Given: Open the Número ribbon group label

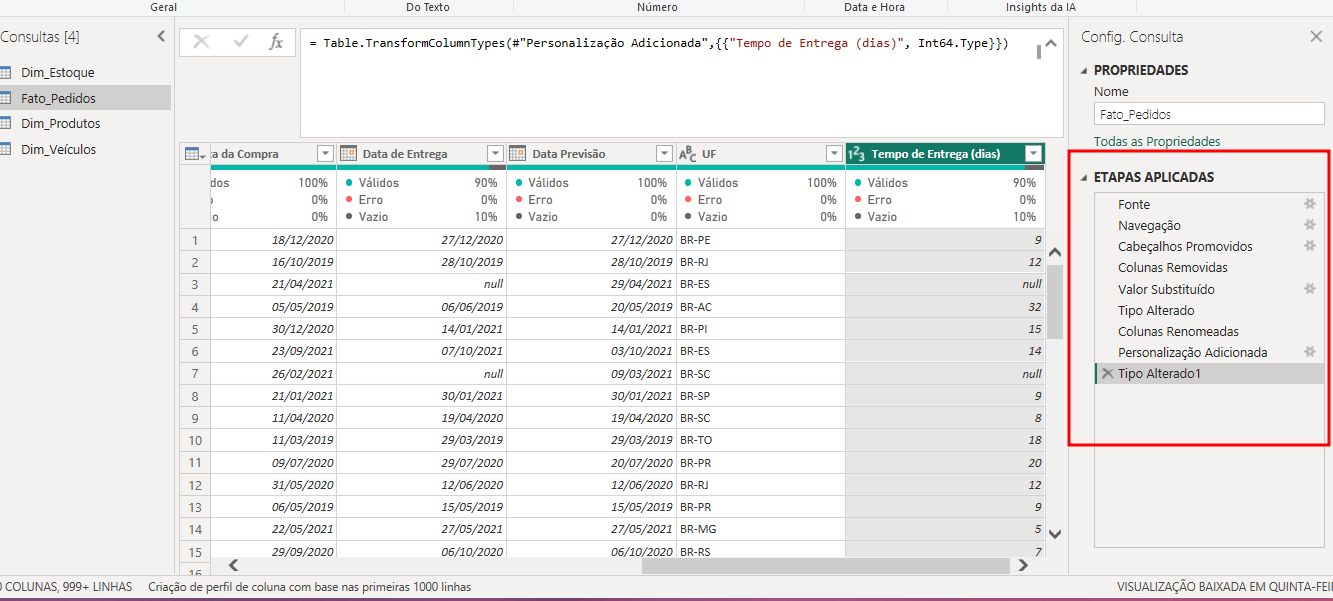Looking at the screenshot, I should pos(657,7).
